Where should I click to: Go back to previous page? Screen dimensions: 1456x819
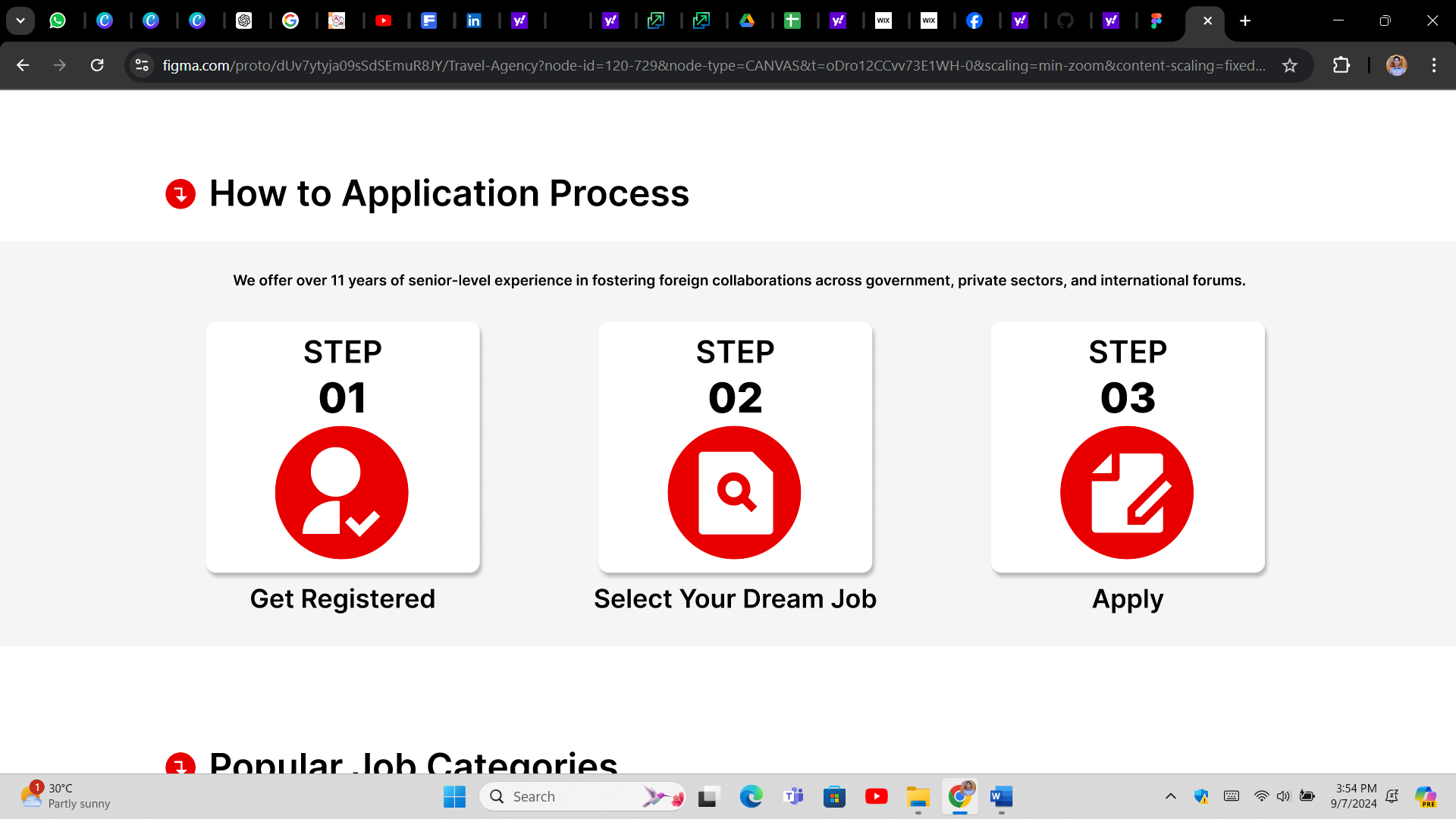tap(23, 65)
